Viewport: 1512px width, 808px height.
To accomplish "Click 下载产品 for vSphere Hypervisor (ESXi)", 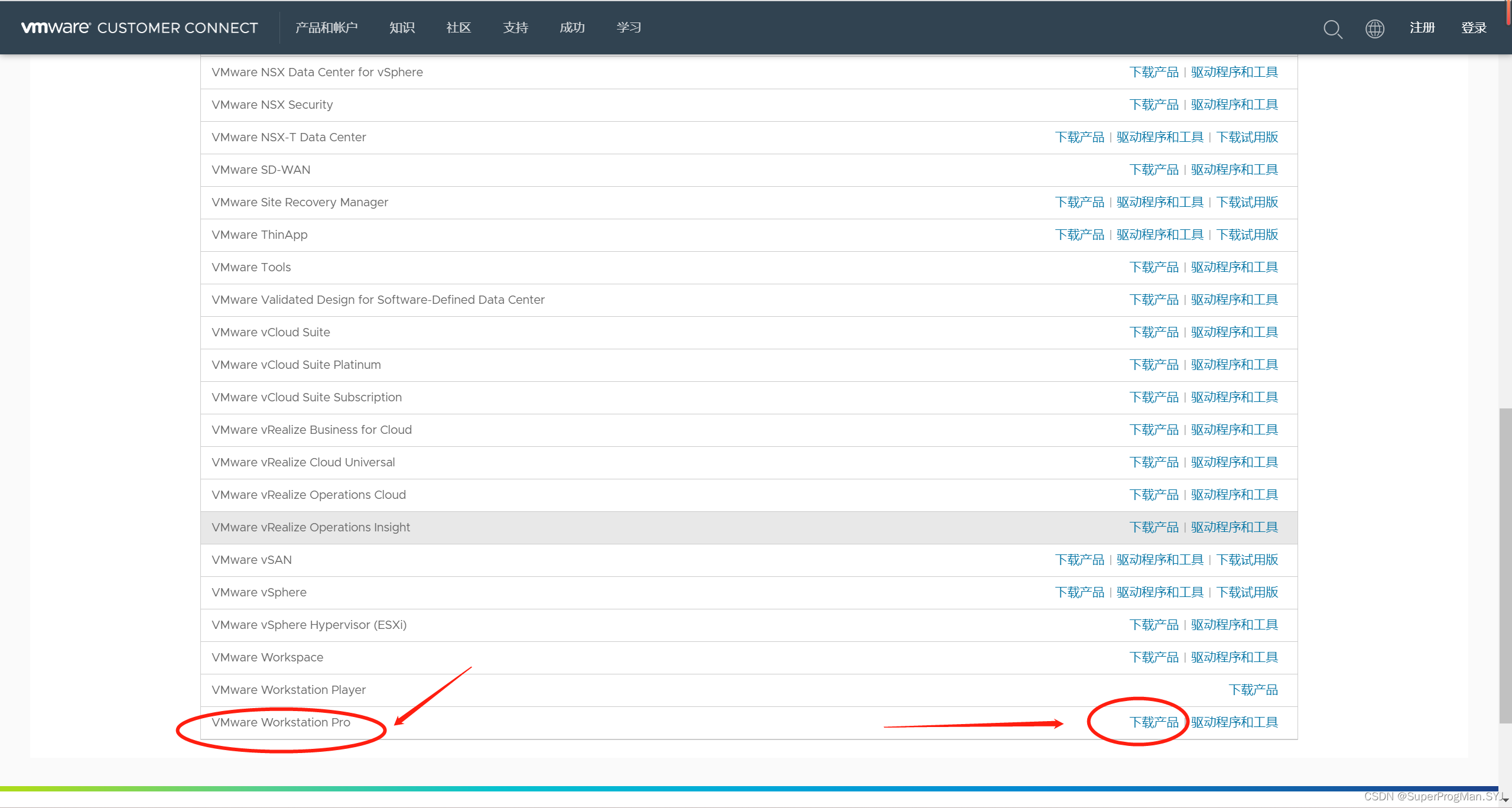I will [x=1153, y=625].
